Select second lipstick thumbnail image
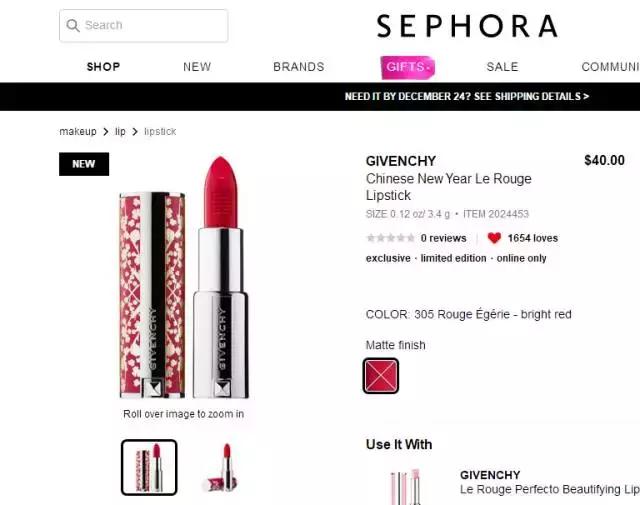Screen dimensions: 640x505 (222, 468)
